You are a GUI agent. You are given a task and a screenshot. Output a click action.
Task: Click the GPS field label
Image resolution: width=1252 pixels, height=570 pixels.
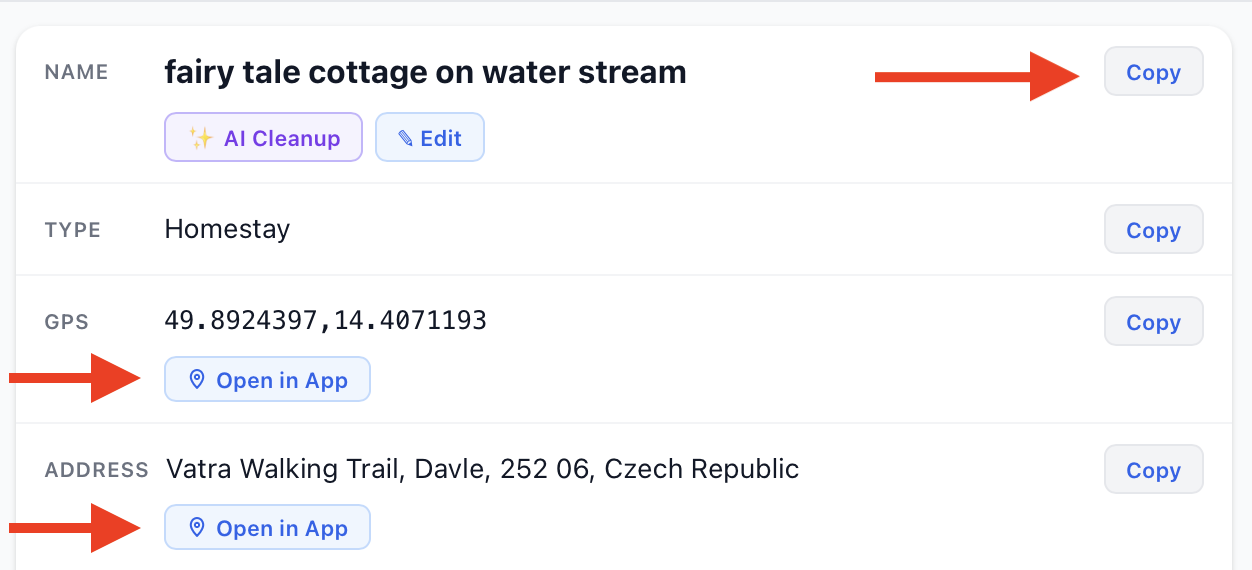67,322
